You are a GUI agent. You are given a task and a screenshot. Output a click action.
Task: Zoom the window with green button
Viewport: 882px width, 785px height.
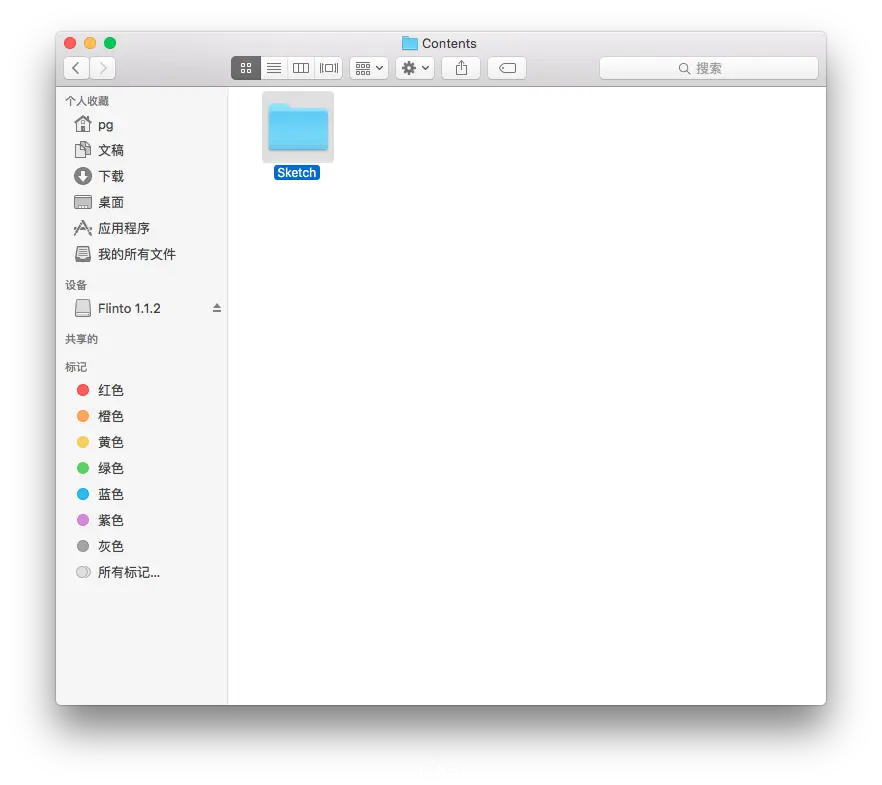pos(110,43)
